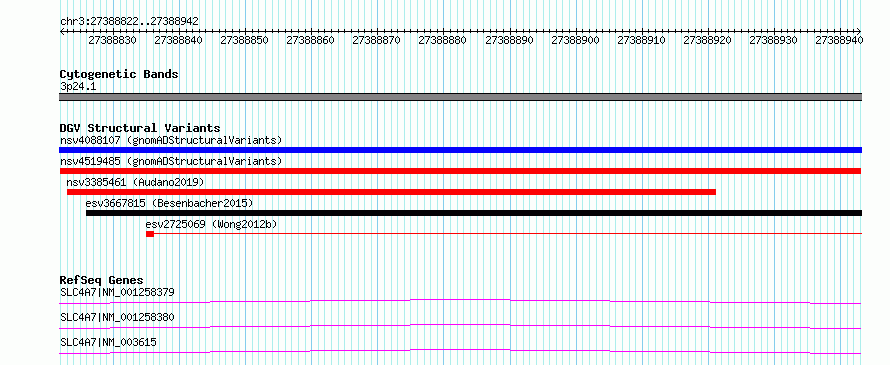Select transcript label SLC4A7|NM_001258380

pos(117,317)
